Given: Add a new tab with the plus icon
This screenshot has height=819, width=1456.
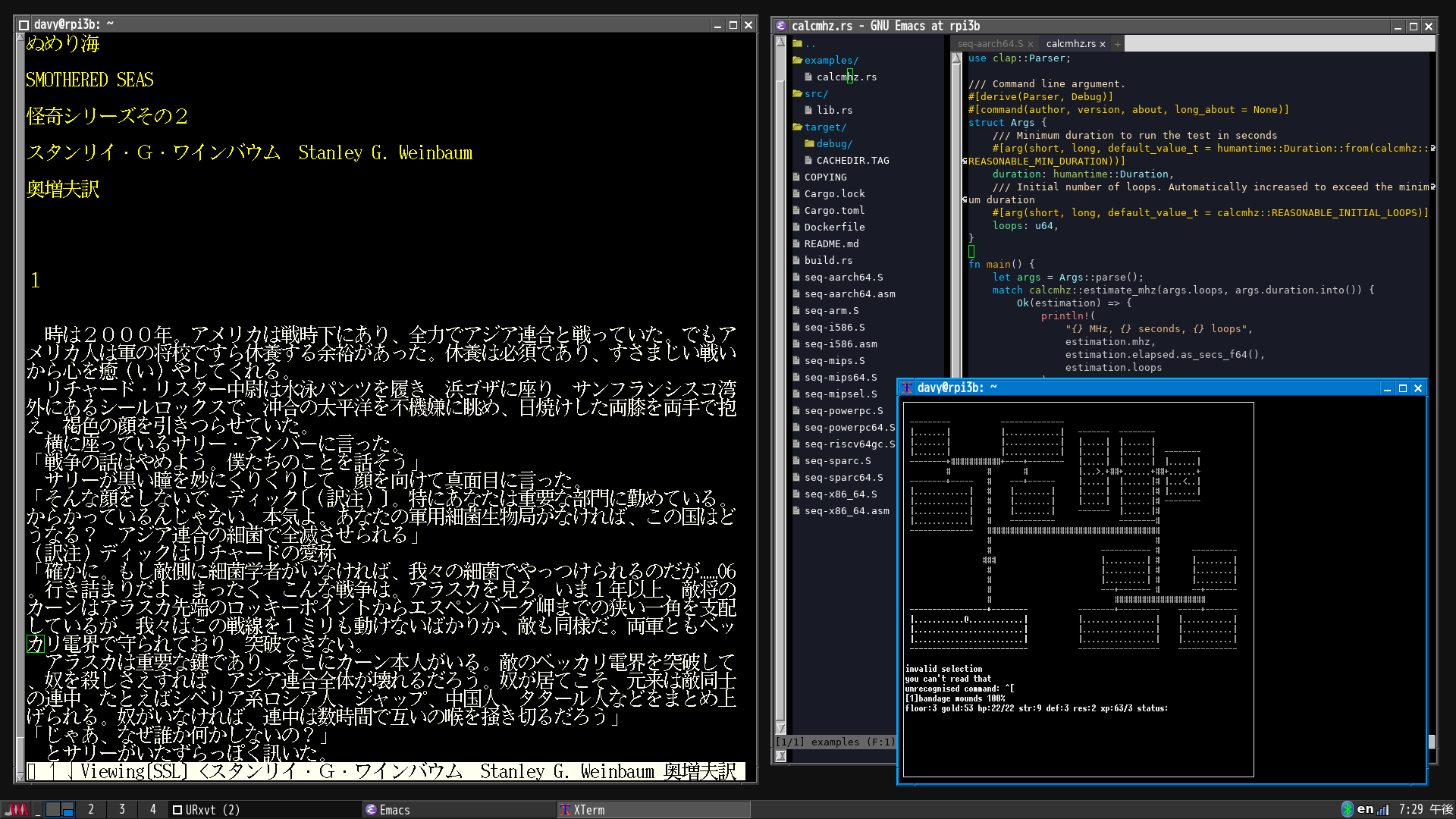Looking at the screenshot, I should click(x=1117, y=44).
